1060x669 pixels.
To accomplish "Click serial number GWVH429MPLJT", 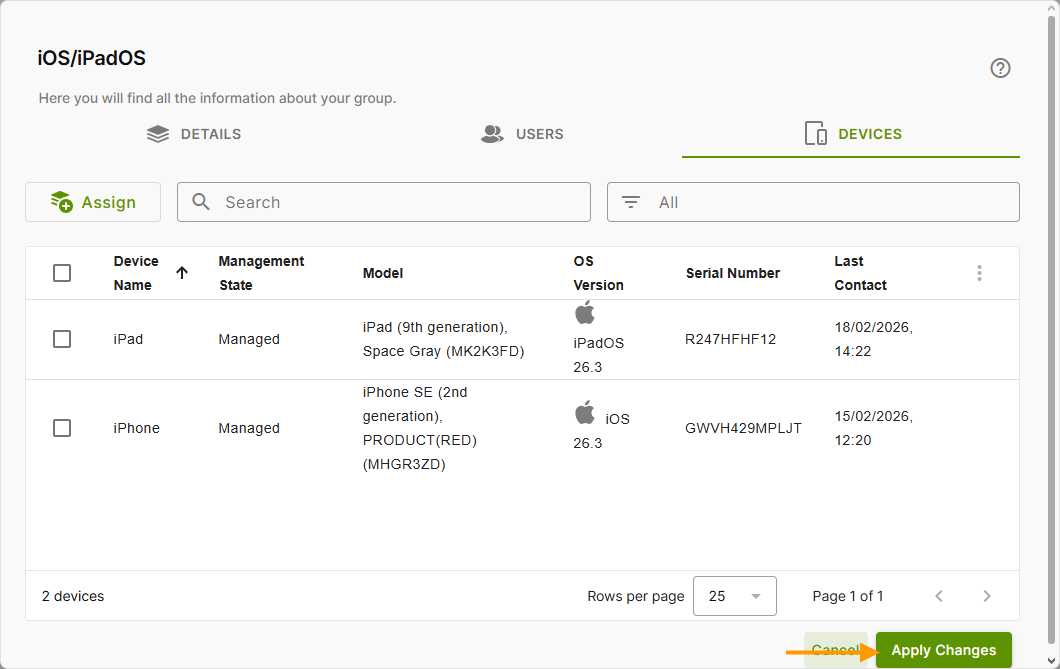I will [x=743, y=428].
